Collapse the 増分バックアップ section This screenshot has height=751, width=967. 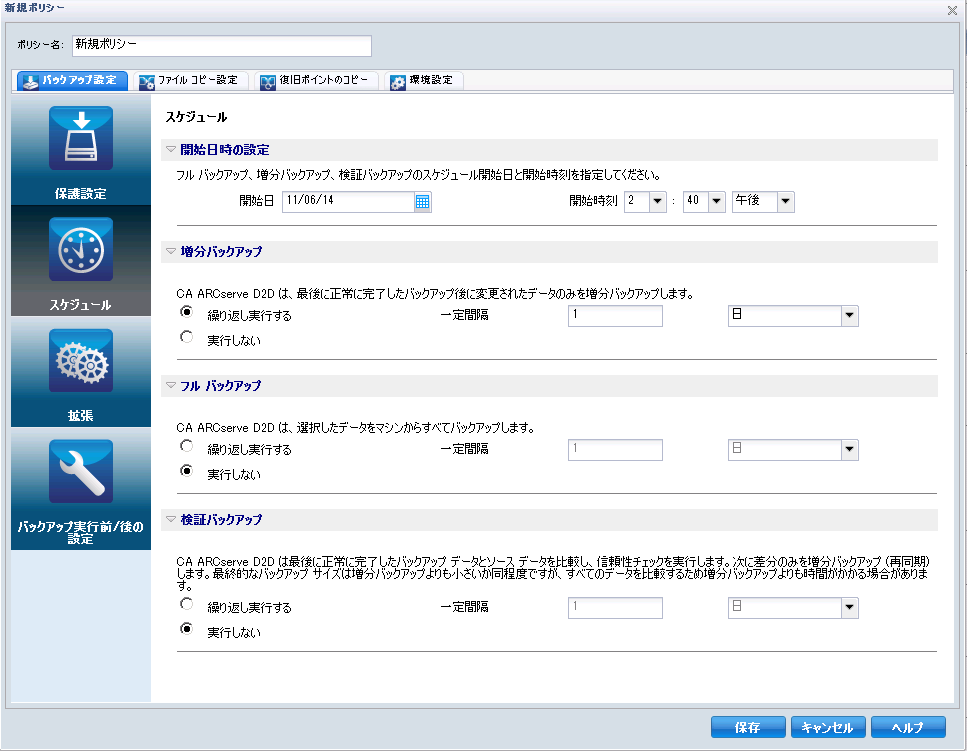[x=171, y=251]
